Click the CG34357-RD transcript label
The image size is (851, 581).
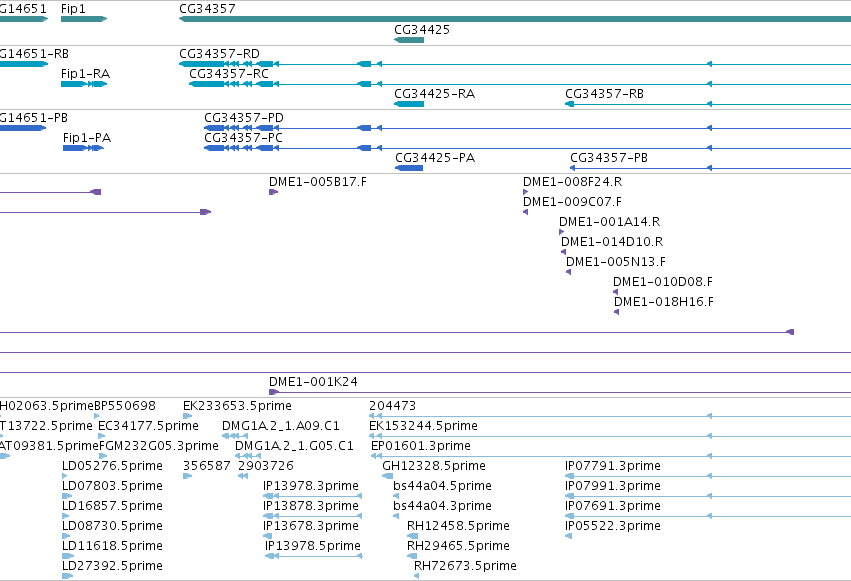click(219, 54)
